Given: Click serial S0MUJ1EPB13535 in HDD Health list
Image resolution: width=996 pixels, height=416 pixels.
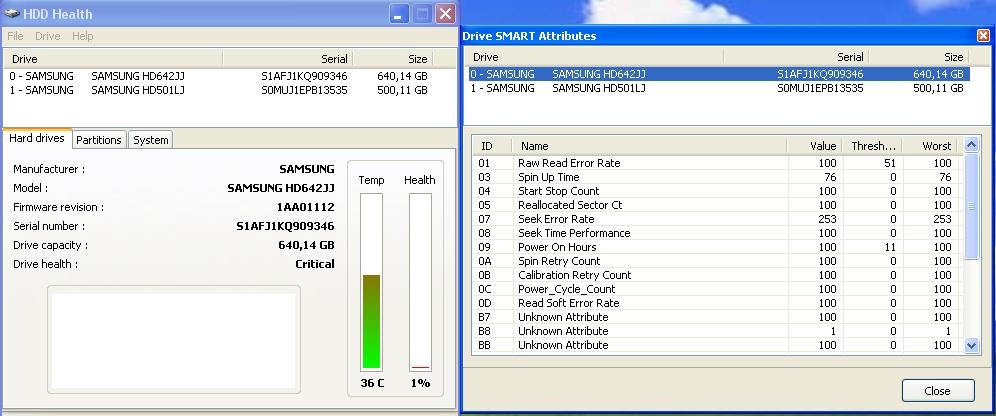Looking at the screenshot, I should tap(304, 90).
